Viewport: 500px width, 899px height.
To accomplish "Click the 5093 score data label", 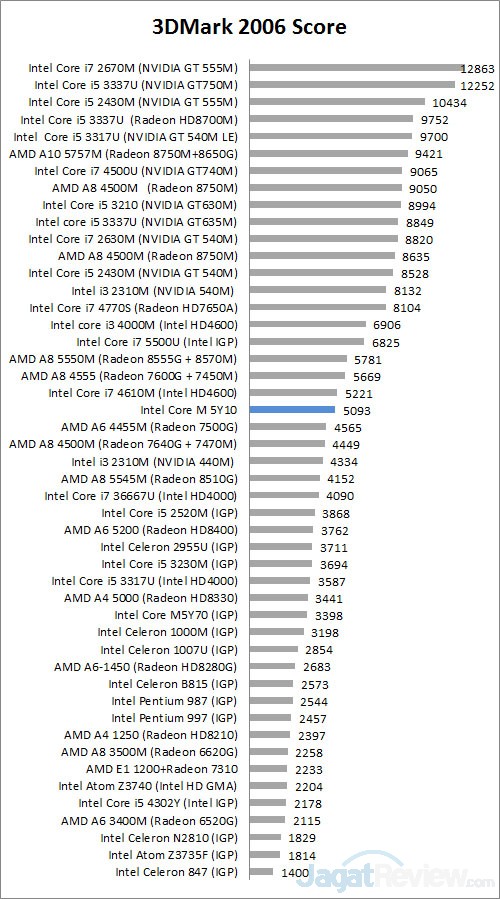I will [357, 411].
